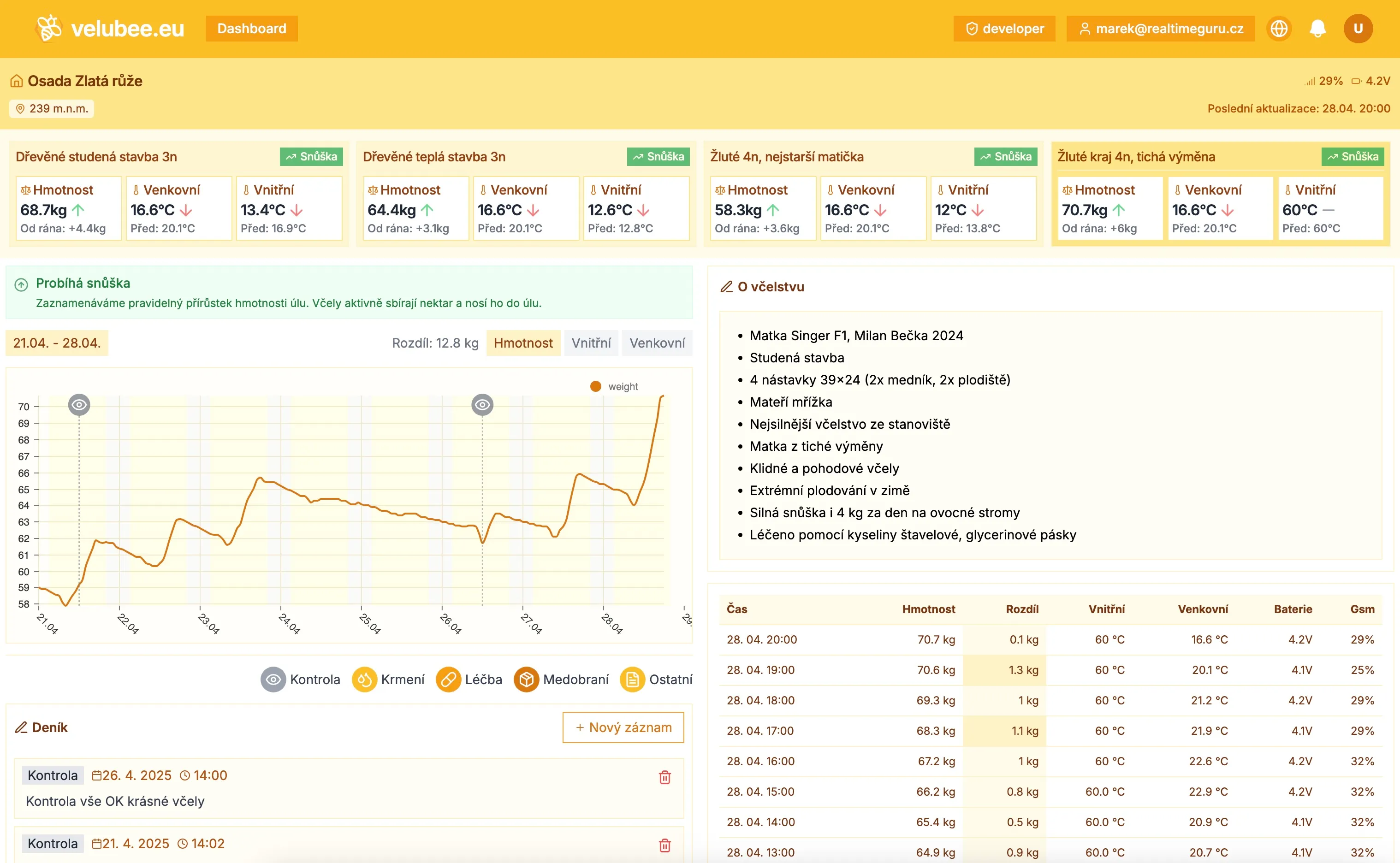Open the Dashboard page

click(x=251, y=28)
